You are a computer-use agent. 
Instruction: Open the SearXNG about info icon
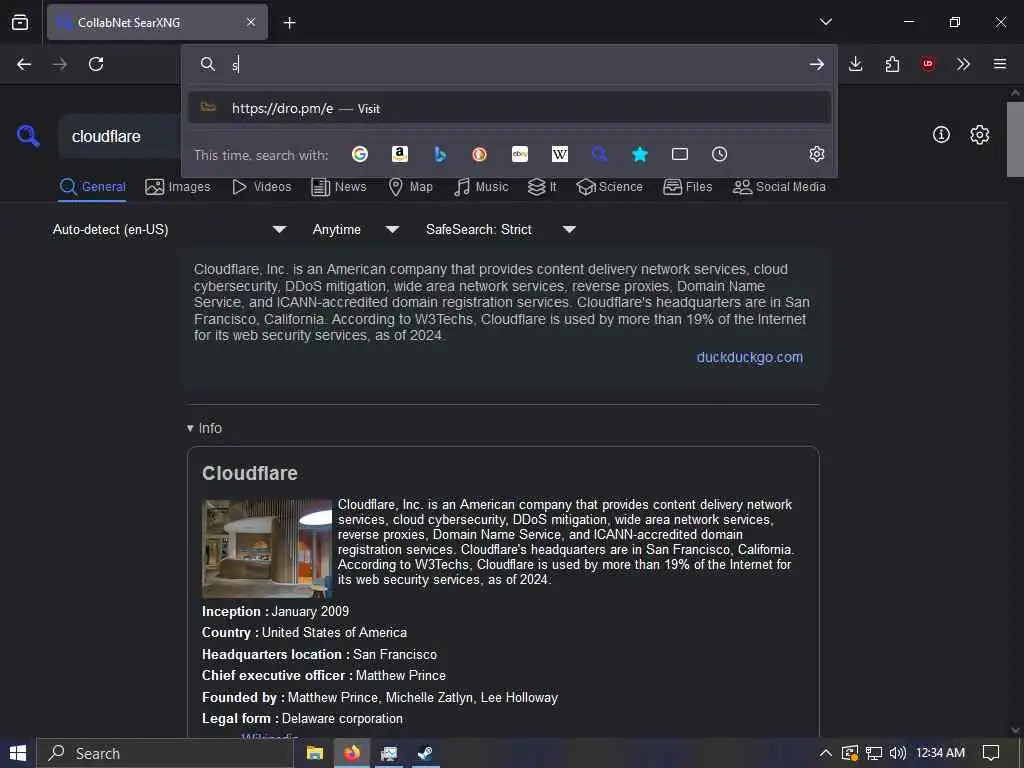941,135
